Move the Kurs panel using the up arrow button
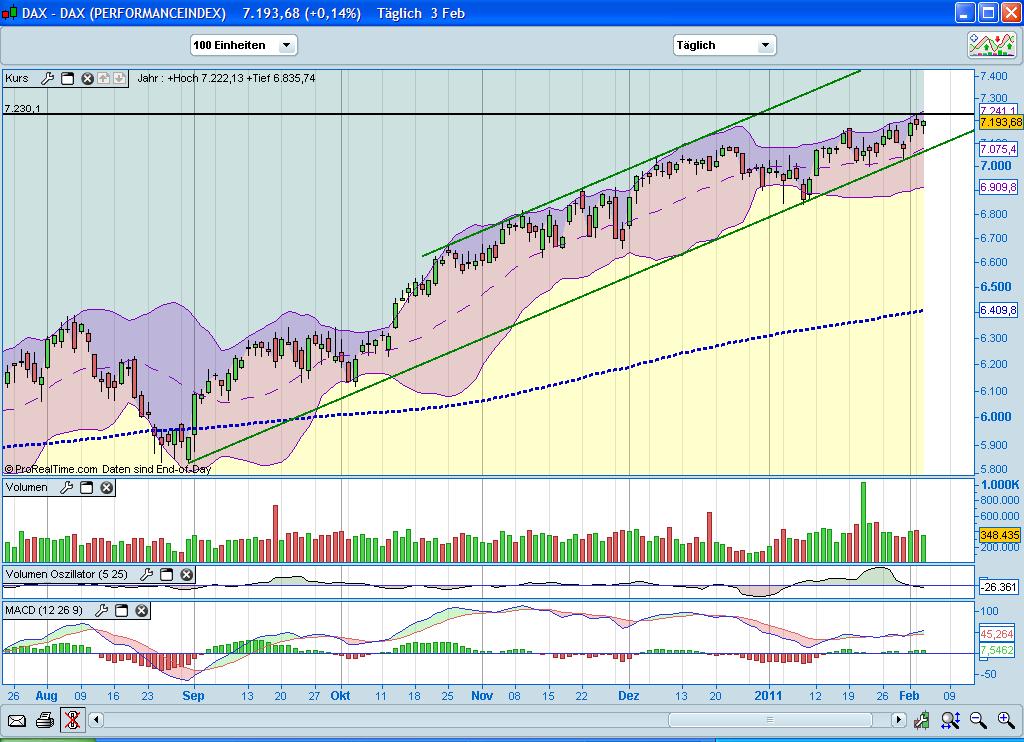The image size is (1024, 742). click(104, 78)
